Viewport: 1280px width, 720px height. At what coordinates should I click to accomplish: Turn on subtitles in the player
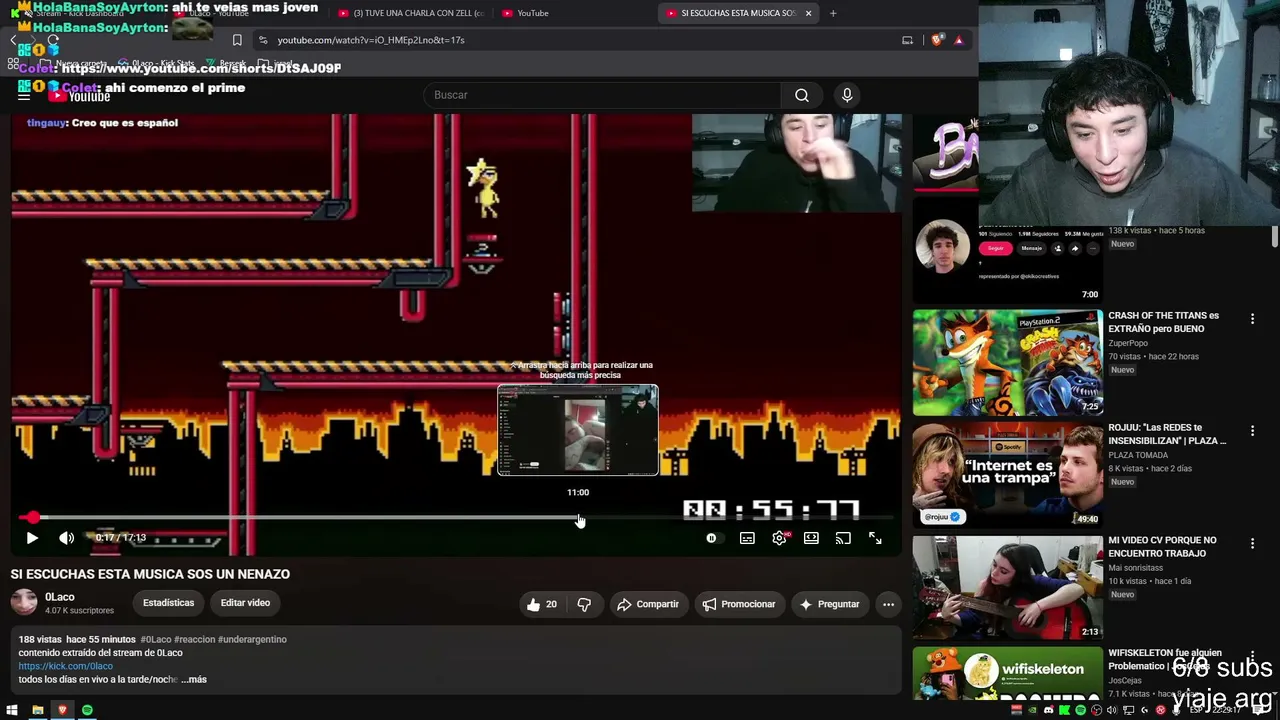(x=747, y=538)
